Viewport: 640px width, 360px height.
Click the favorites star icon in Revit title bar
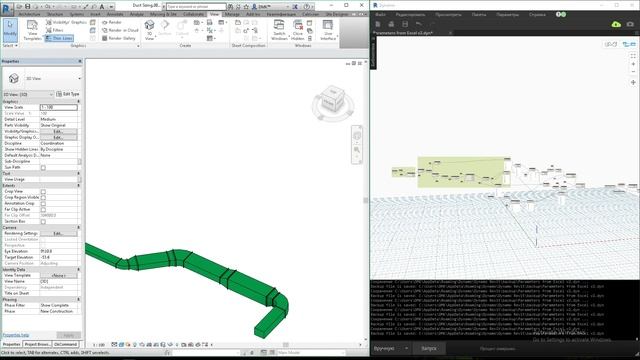[x=246, y=7]
